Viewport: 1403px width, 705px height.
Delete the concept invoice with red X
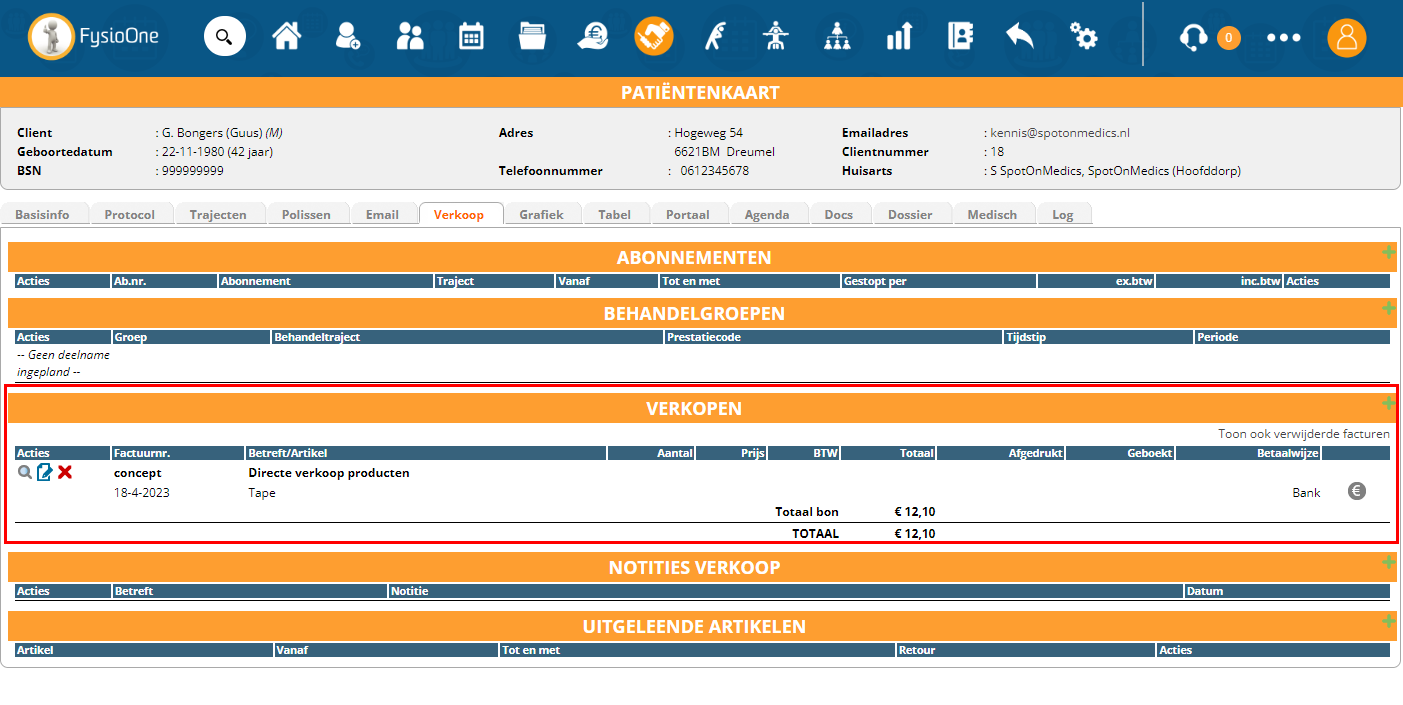click(65, 472)
